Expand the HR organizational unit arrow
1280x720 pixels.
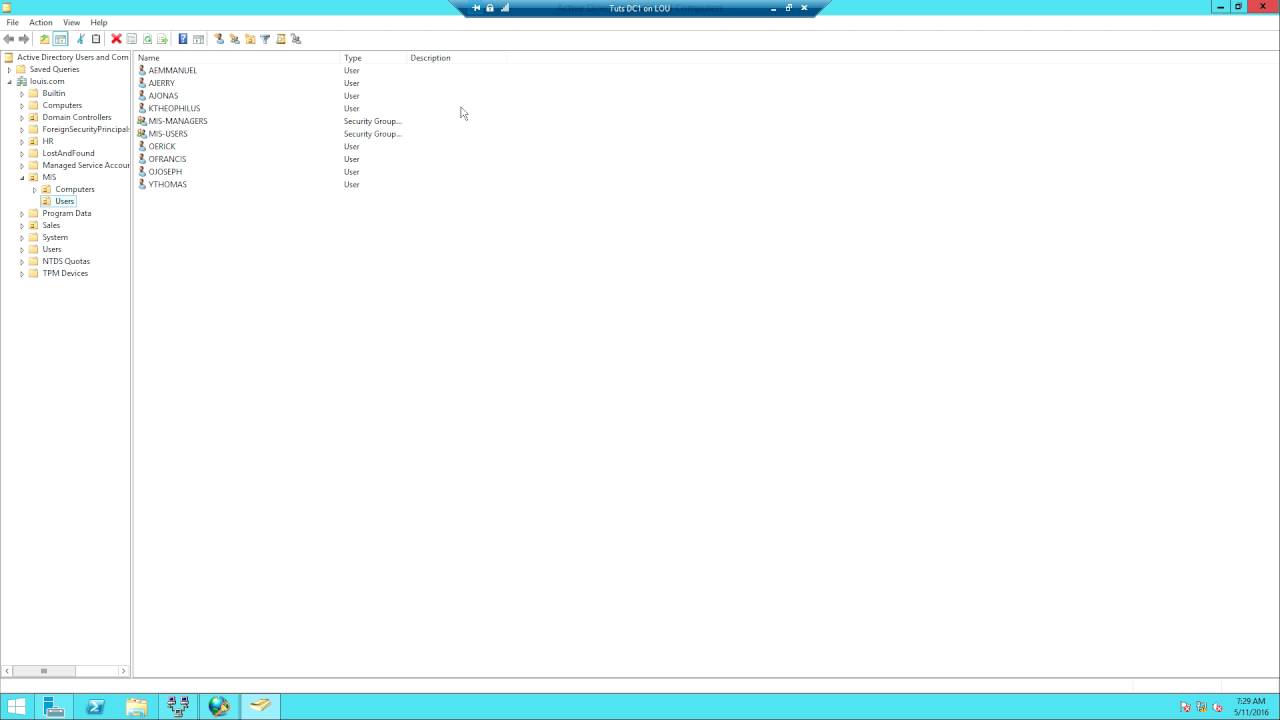pyautogui.click(x=22, y=142)
